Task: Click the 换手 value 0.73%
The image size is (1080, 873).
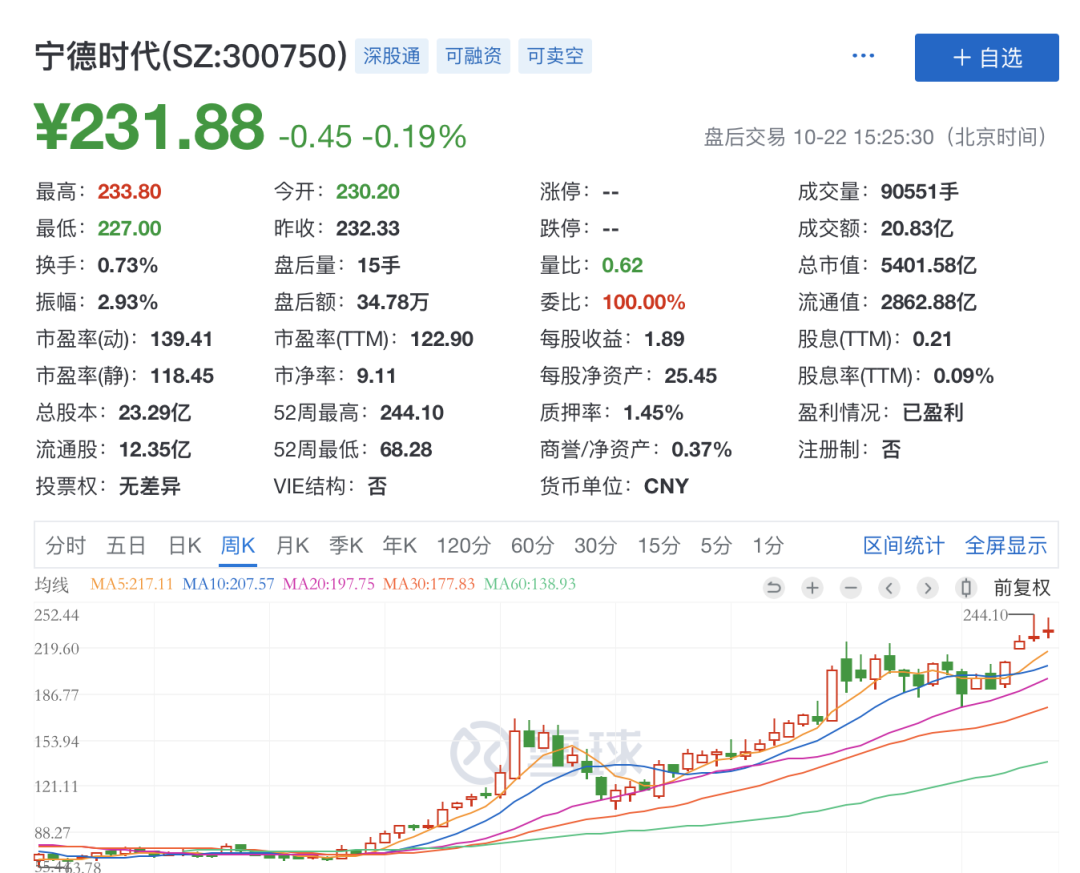Action: point(128,265)
